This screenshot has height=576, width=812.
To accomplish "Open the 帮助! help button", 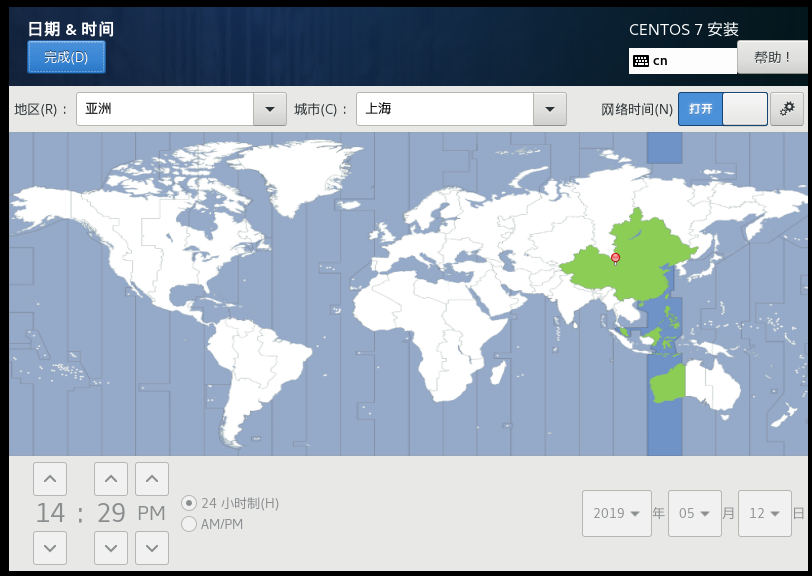I will point(772,57).
